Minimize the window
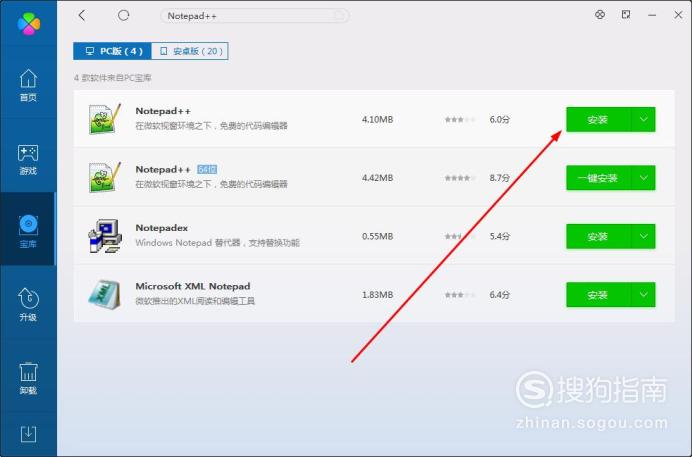This screenshot has height=457, width=692. coord(652,15)
